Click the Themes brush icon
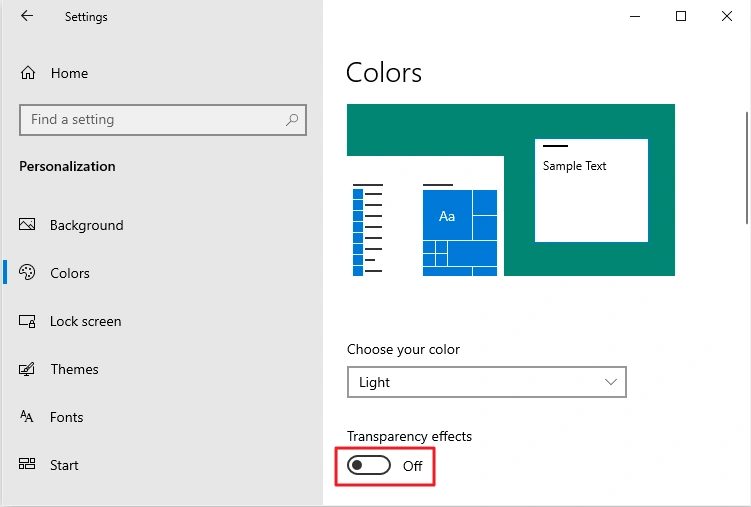 point(27,369)
